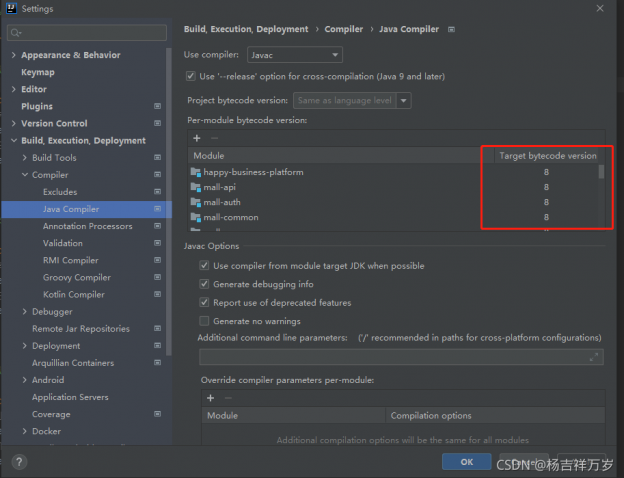Click the help question mark icon

click(20, 462)
